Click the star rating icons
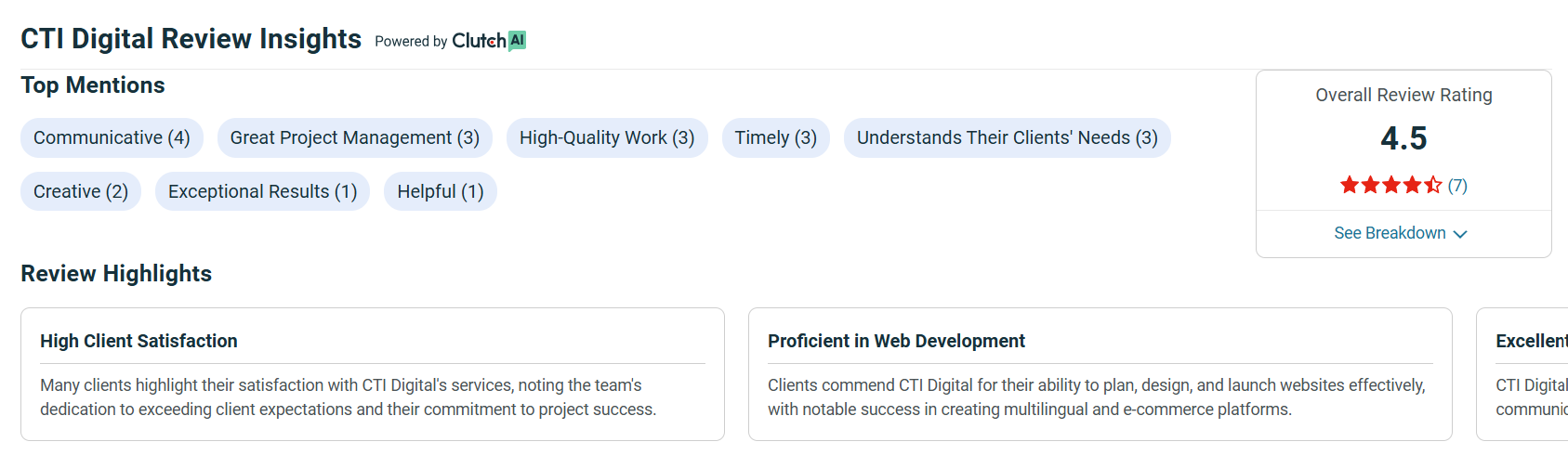1568x455 pixels. click(1390, 185)
